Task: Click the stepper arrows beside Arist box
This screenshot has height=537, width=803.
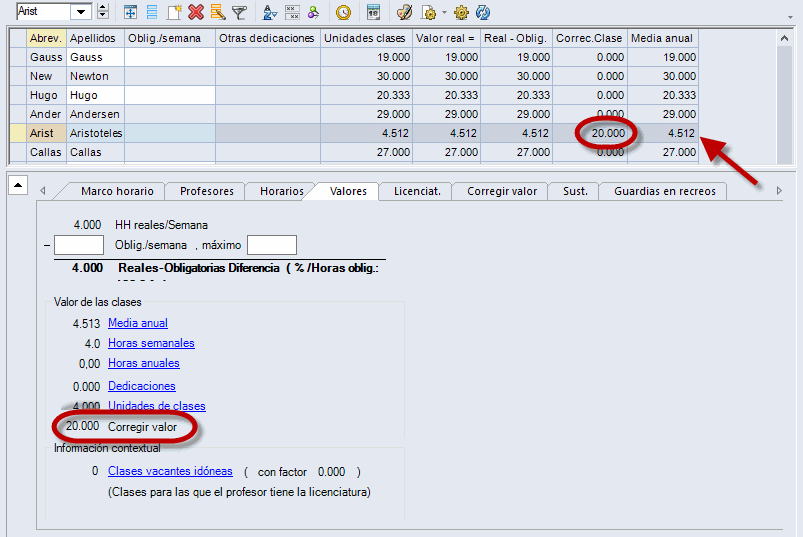Action: pos(103,12)
